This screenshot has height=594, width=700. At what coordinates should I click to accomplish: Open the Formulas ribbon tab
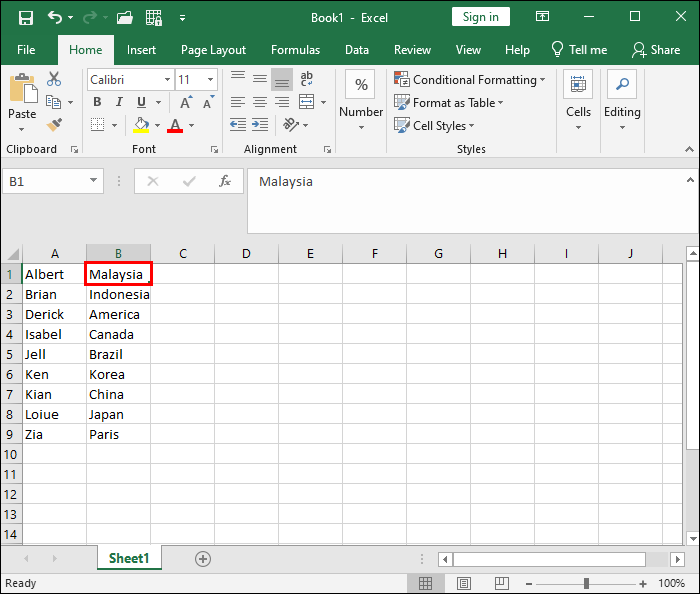point(295,50)
